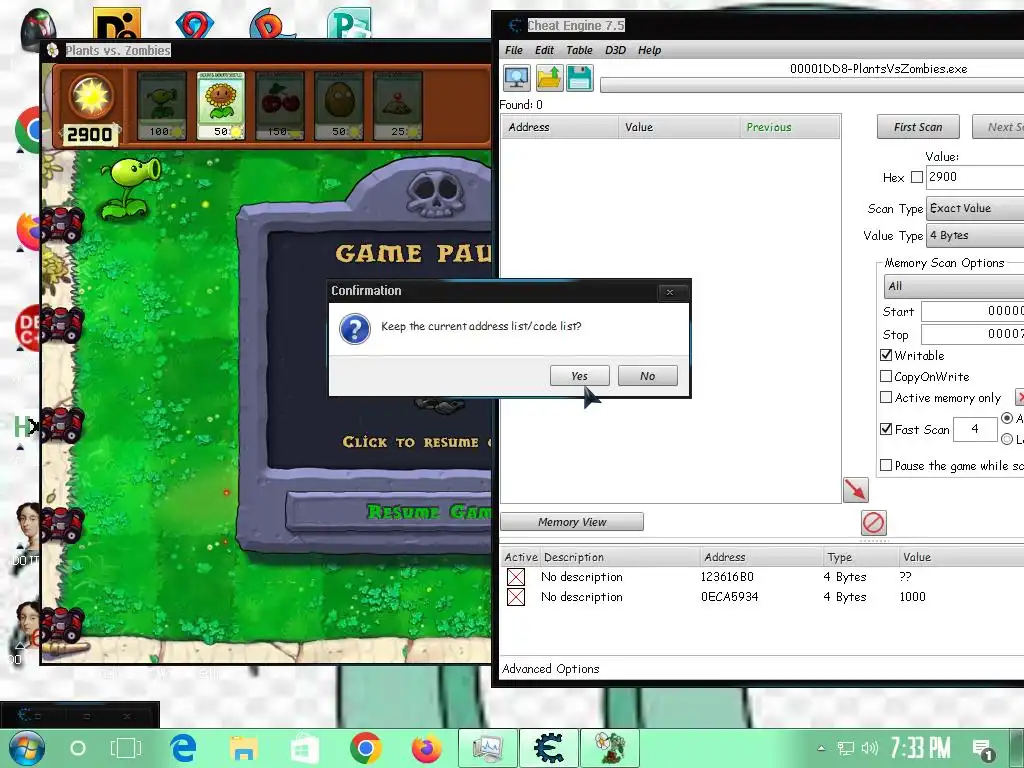Image resolution: width=1024 pixels, height=768 pixels.
Task: Click the open folder load icon
Action: pyautogui.click(x=549, y=78)
